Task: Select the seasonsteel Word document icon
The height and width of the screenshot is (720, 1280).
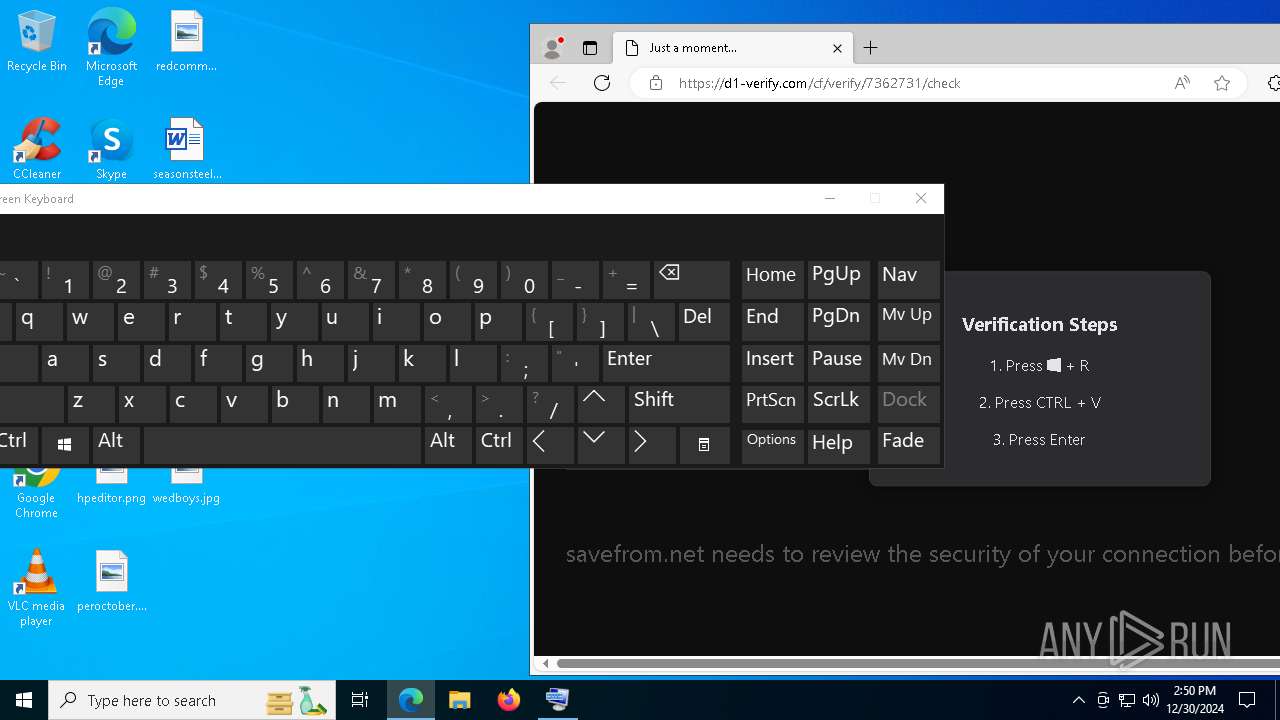Action: click(x=187, y=148)
